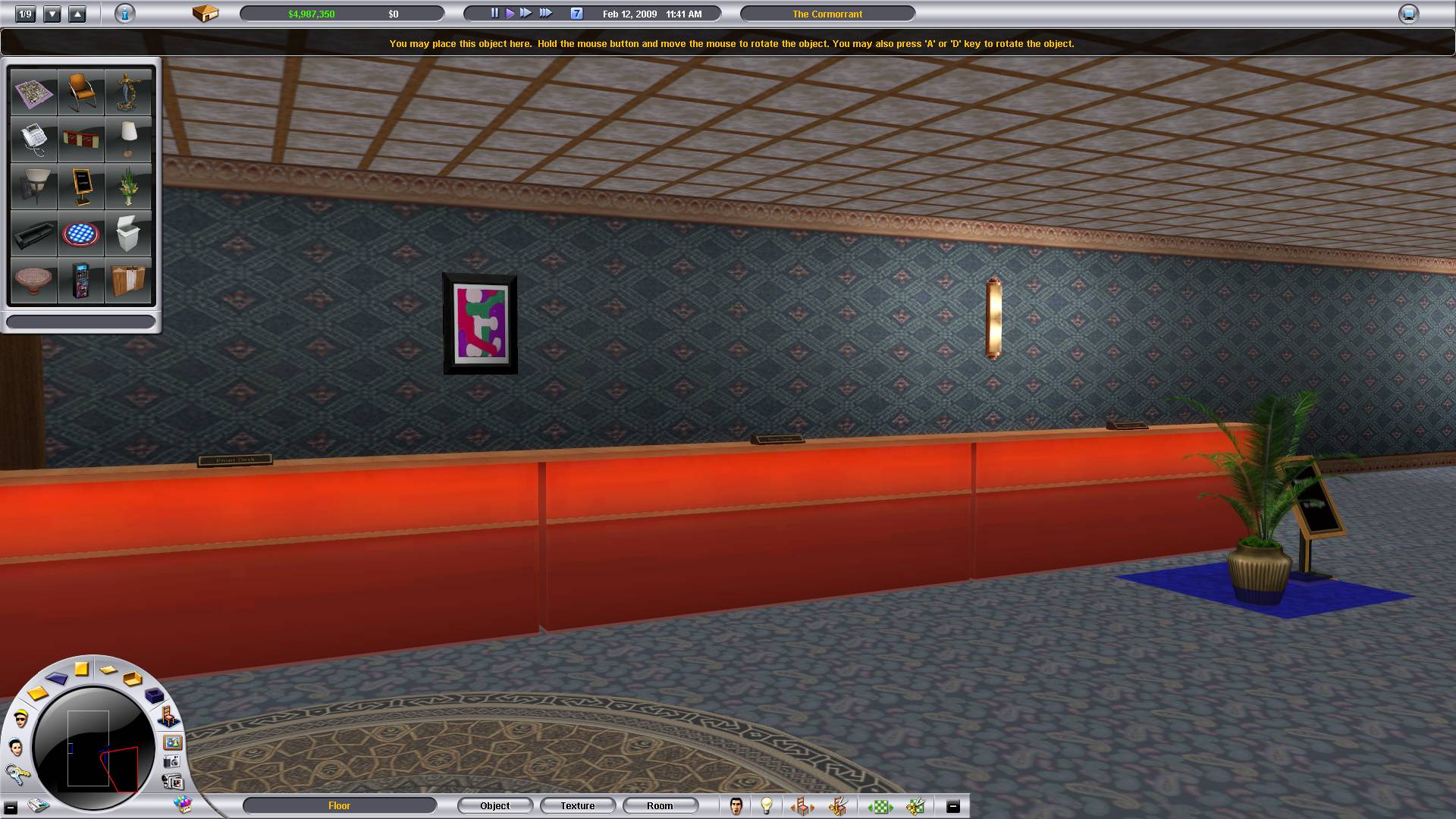Click the Room button
Screen dimensions: 1456x819
click(659, 805)
